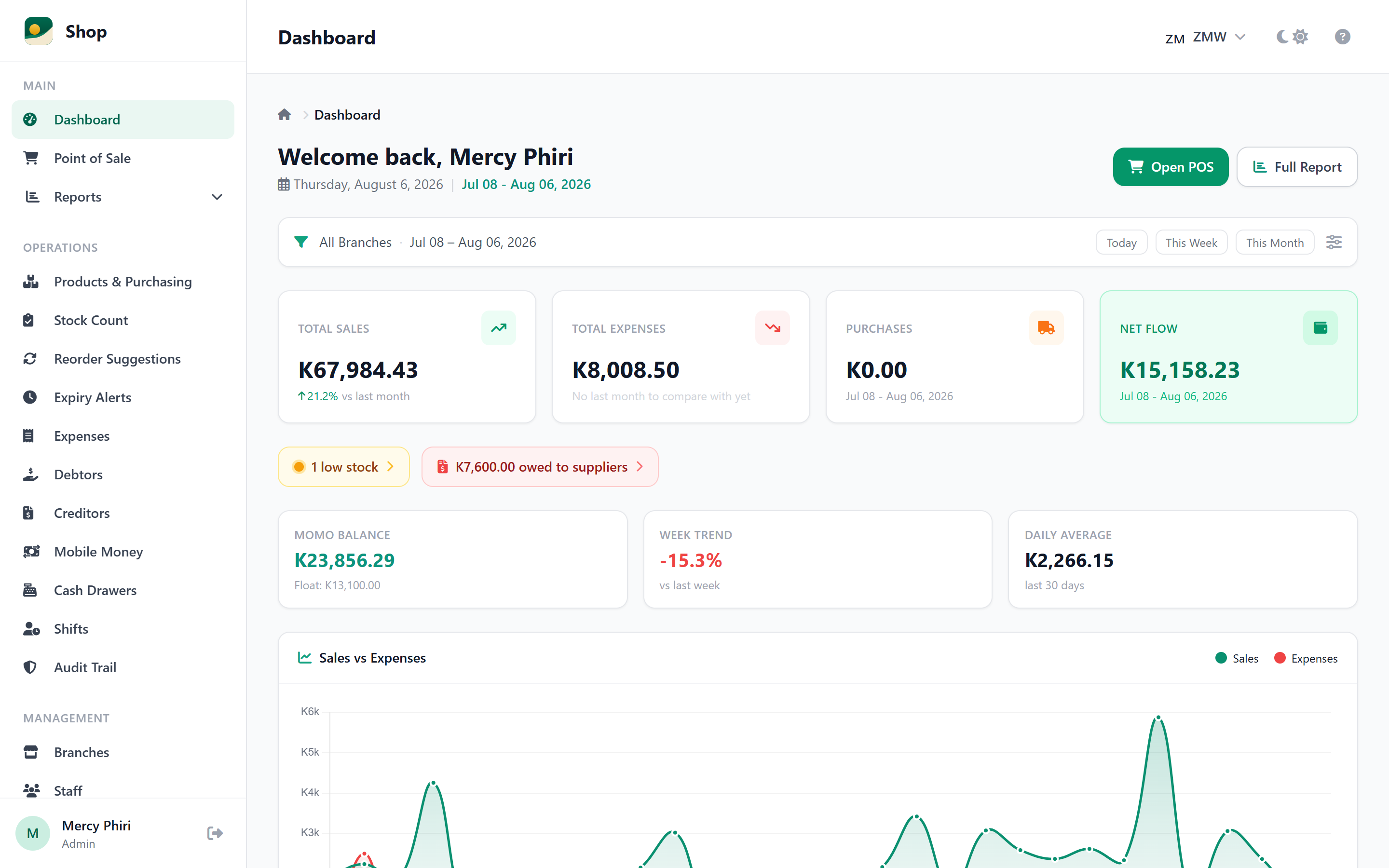Click the Purchases truck icon
Image resolution: width=1389 pixels, height=868 pixels.
pos(1046,328)
